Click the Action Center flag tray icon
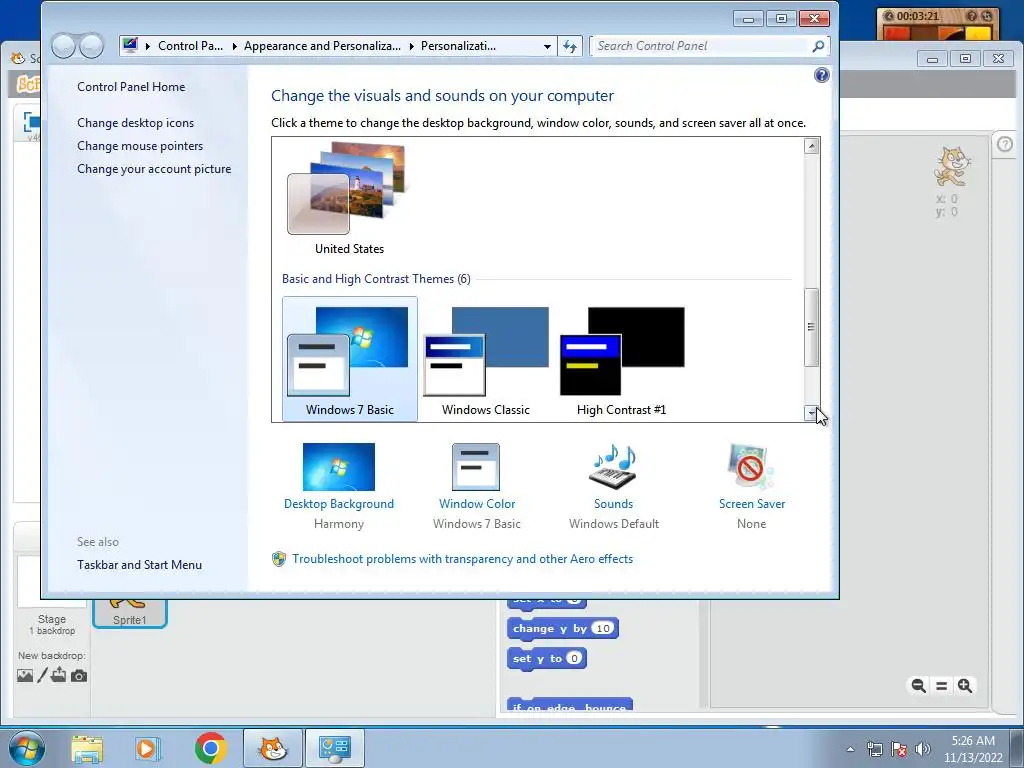The height and width of the screenshot is (768, 1024). [899, 749]
